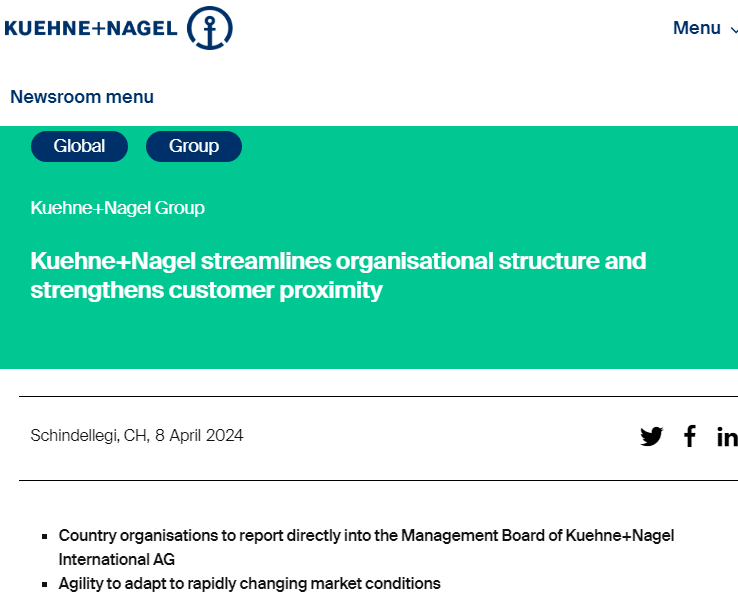
Task: Select the Group tag
Action: (x=194, y=146)
